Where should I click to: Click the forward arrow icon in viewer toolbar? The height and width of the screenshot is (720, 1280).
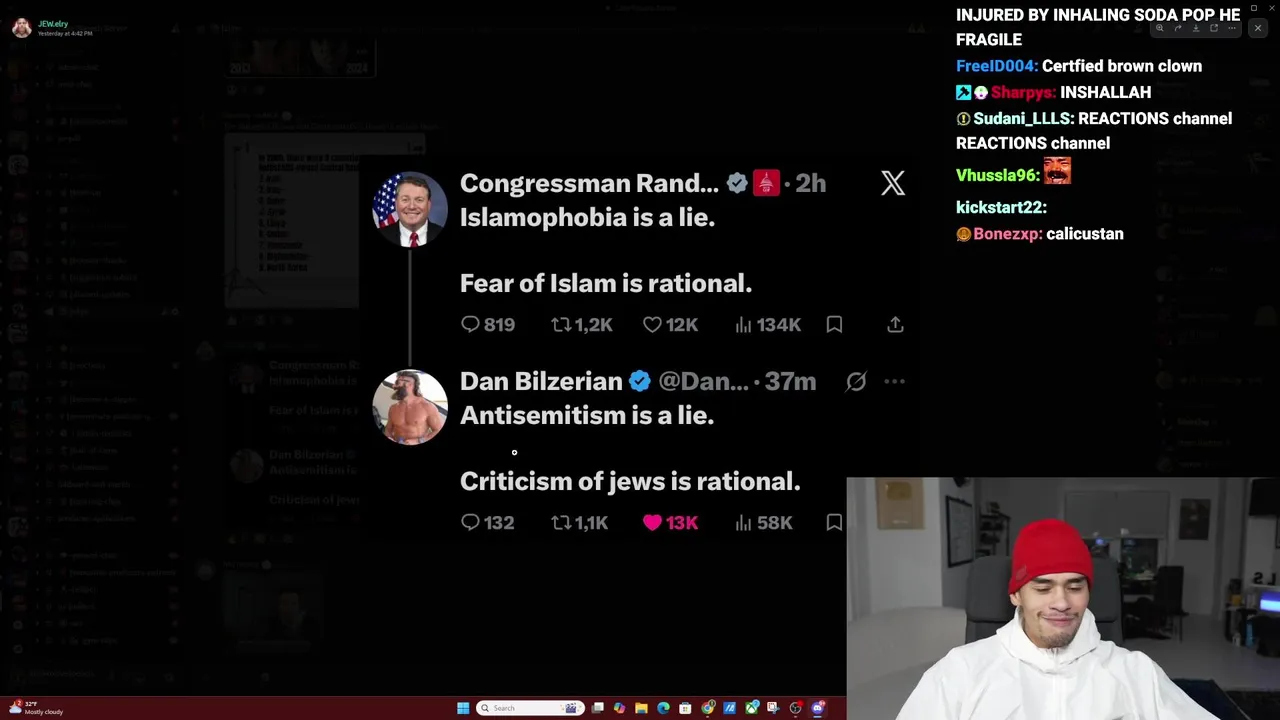pos(1178,28)
